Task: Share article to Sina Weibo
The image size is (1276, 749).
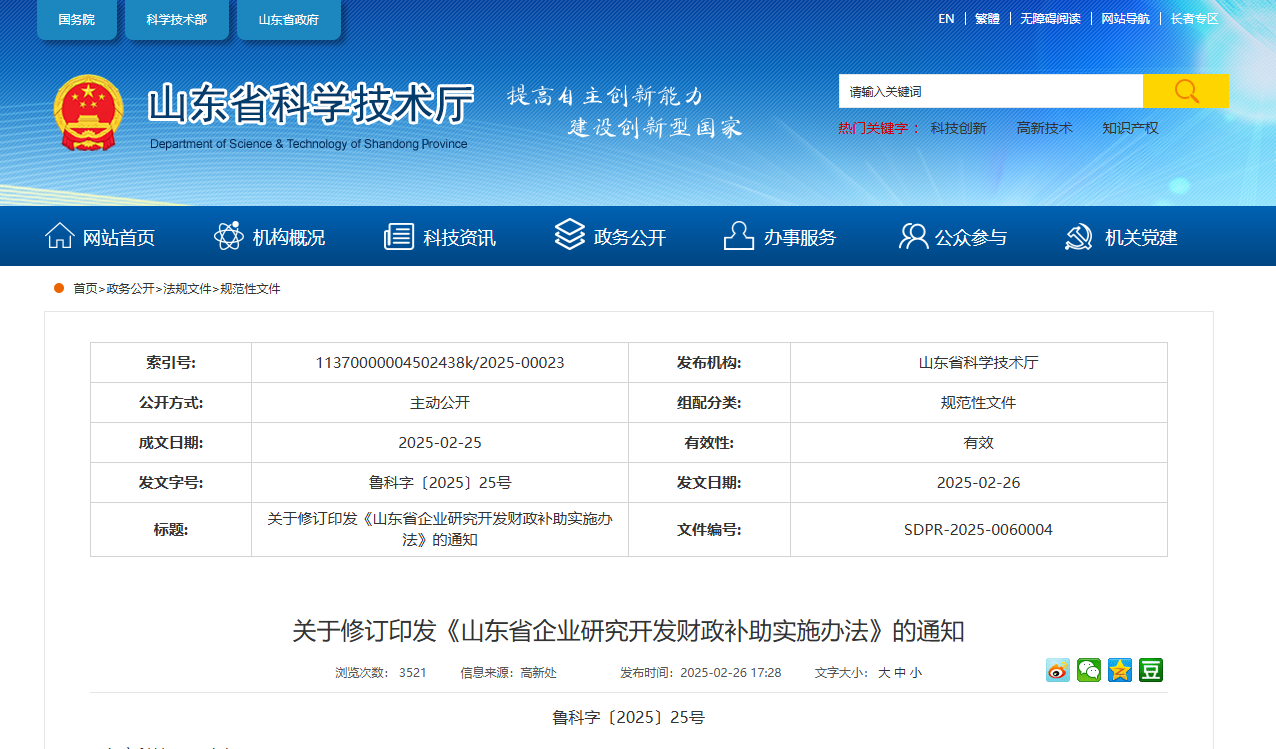Action: (x=1057, y=670)
